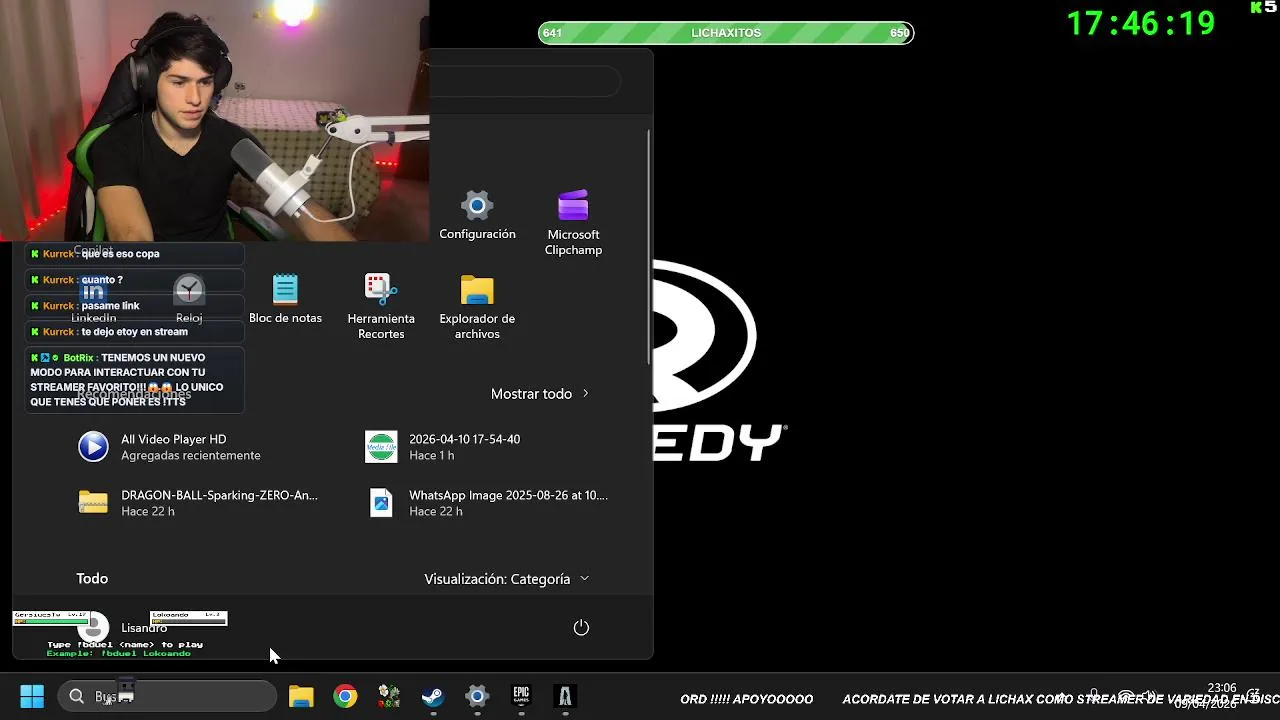This screenshot has height=720, width=1280.
Task: Open Epic Games Launcher from taskbar
Action: tap(521, 696)
